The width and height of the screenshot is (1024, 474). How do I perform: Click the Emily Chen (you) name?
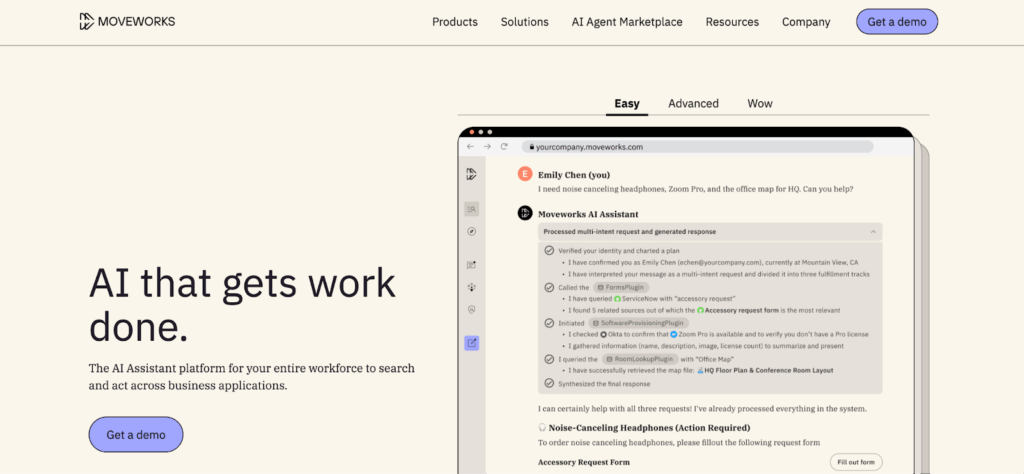574,175
